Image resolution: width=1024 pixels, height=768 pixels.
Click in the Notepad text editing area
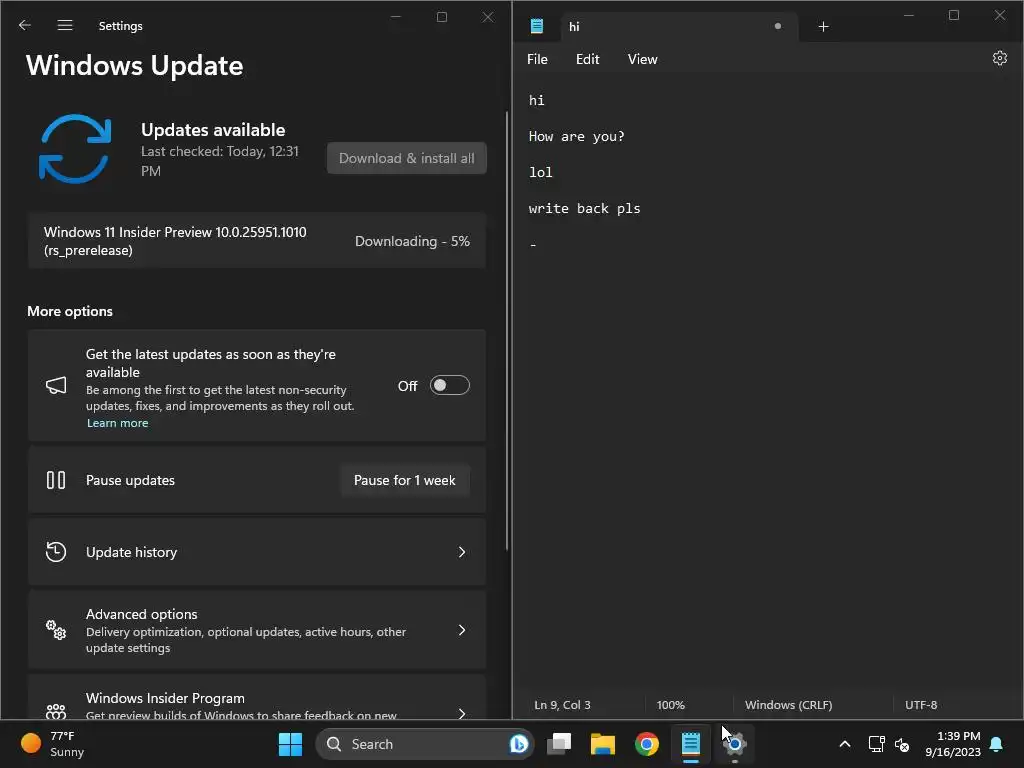[767, 382]
